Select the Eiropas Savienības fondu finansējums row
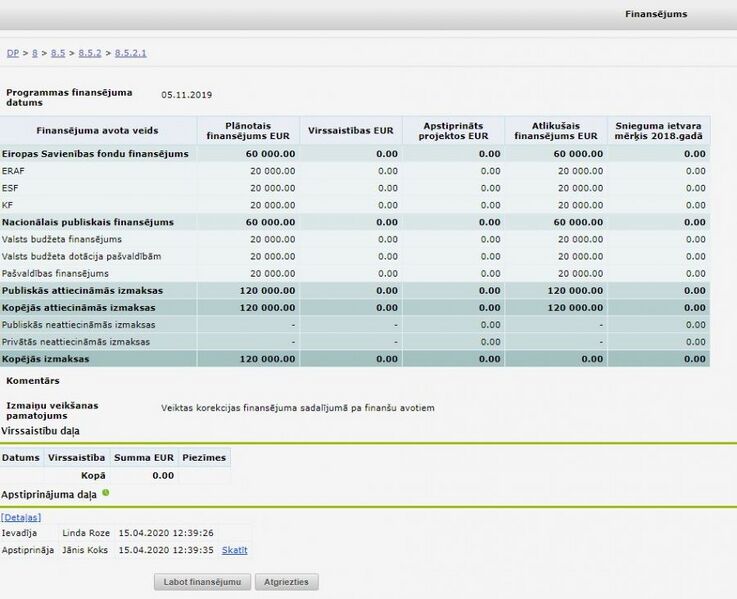The image size is (737, 599). click(355, 154)
